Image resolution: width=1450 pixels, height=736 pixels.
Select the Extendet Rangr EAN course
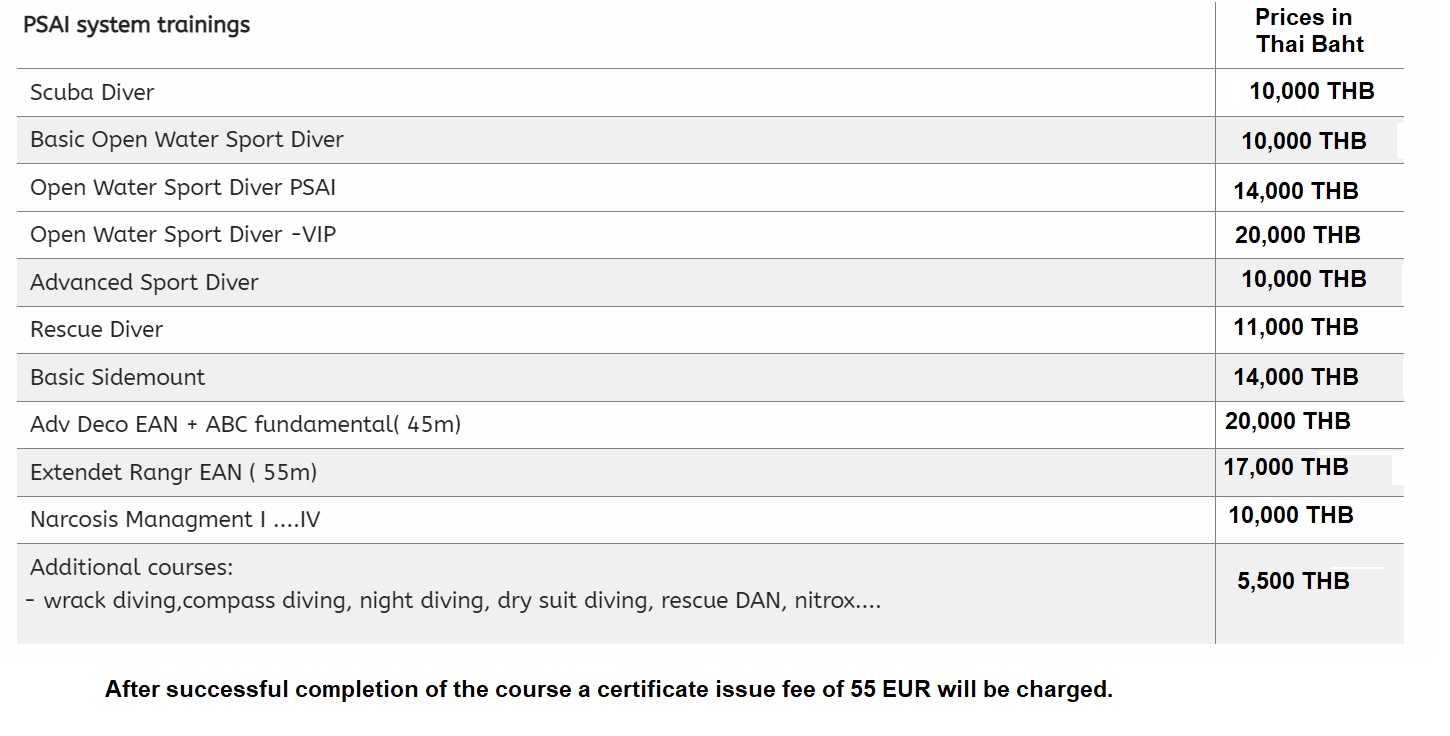pos(173,473)
